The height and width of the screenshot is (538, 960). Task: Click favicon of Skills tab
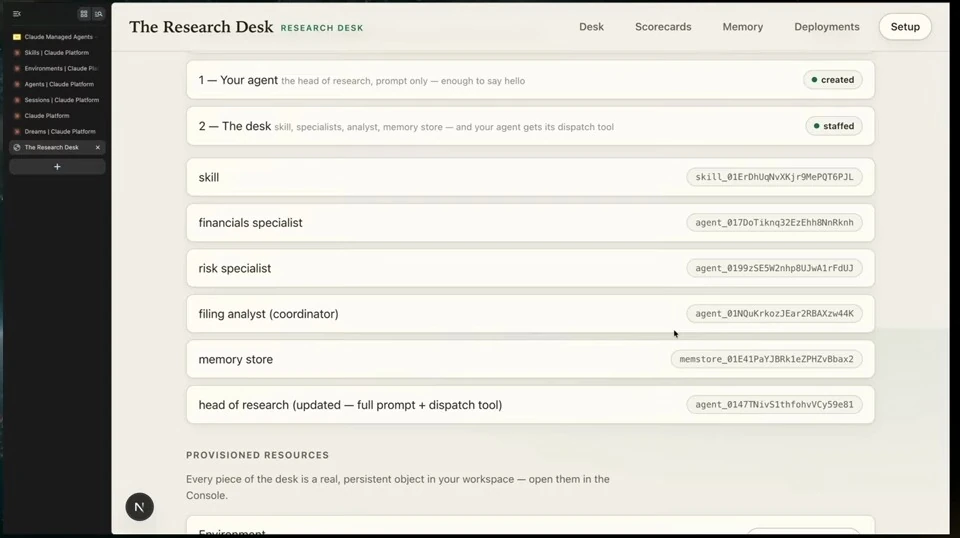coord(17,53)
